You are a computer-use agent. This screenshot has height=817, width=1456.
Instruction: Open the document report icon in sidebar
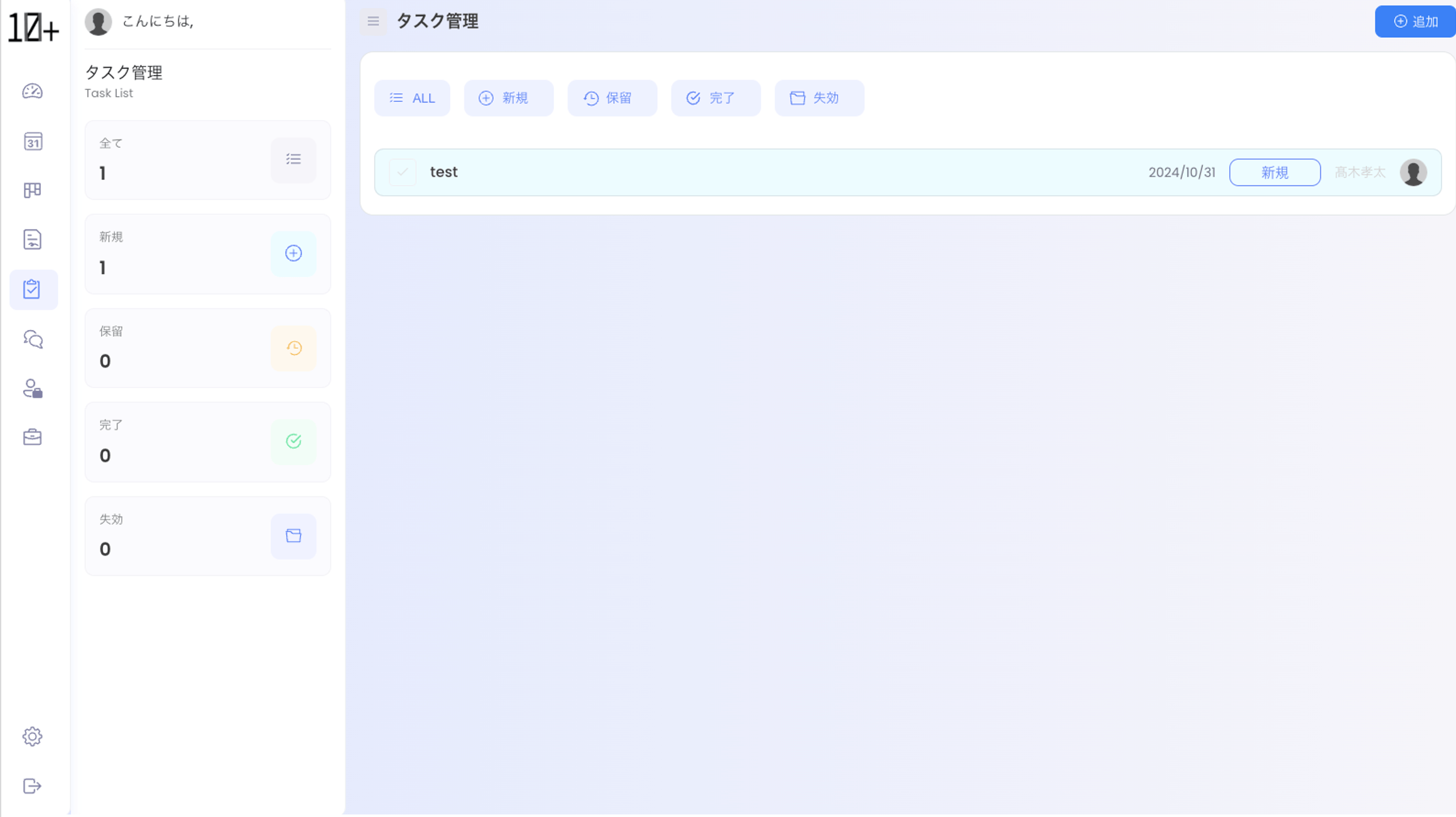pos(33,239)
